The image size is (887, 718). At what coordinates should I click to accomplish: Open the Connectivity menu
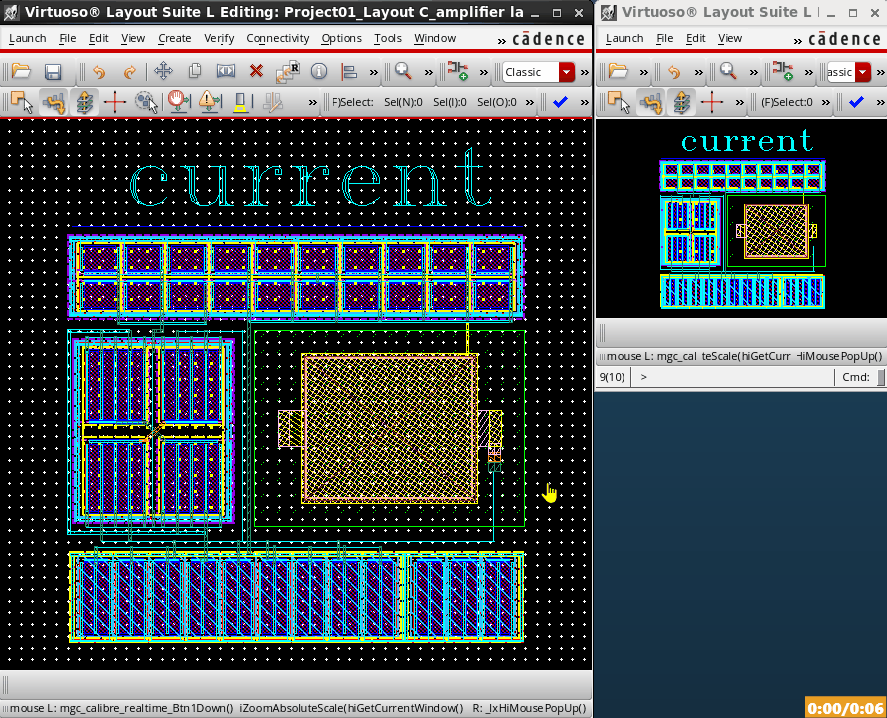pyautogui.click(x=277, y=38)
